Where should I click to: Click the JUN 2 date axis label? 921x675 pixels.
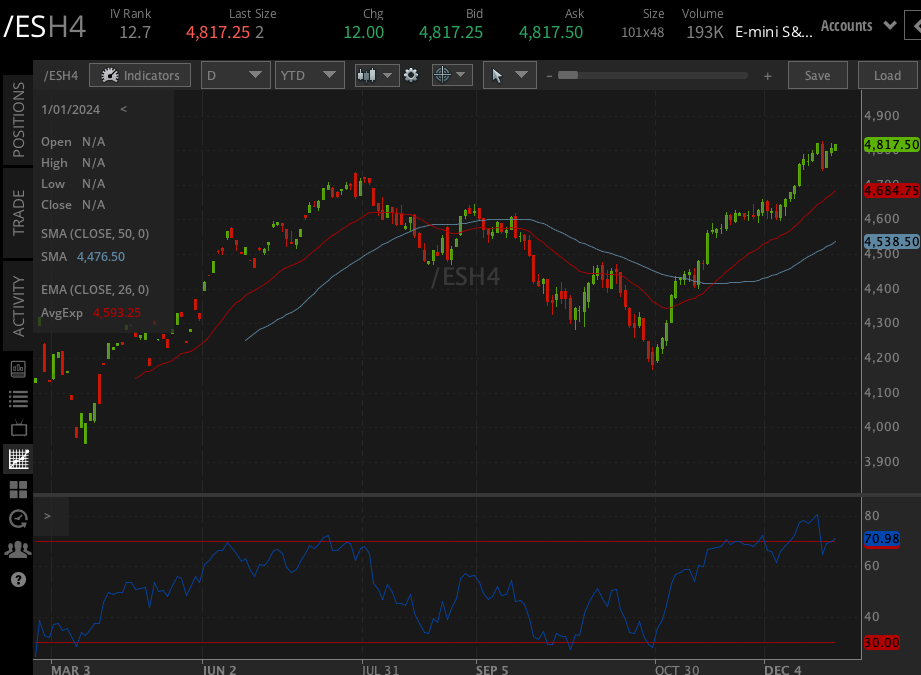tap(219, 670)
